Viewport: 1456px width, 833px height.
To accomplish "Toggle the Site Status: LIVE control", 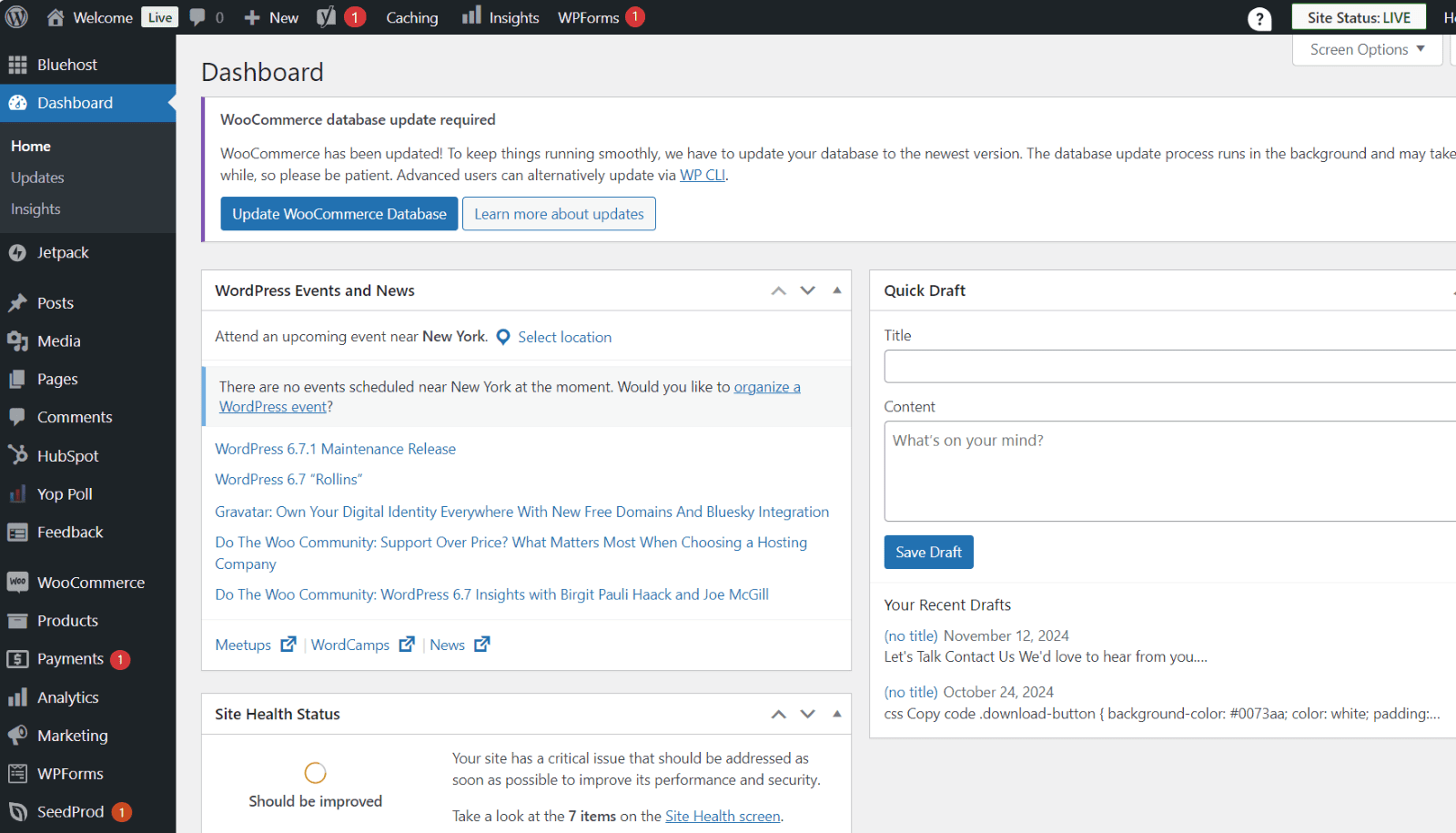I will click(1359, 16).
